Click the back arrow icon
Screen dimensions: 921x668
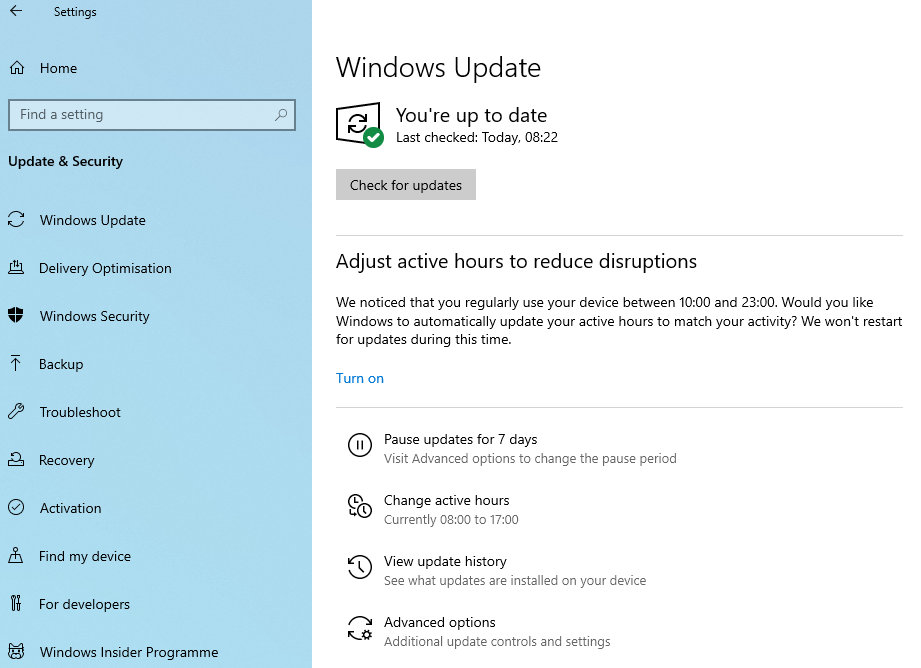(16, 11)
